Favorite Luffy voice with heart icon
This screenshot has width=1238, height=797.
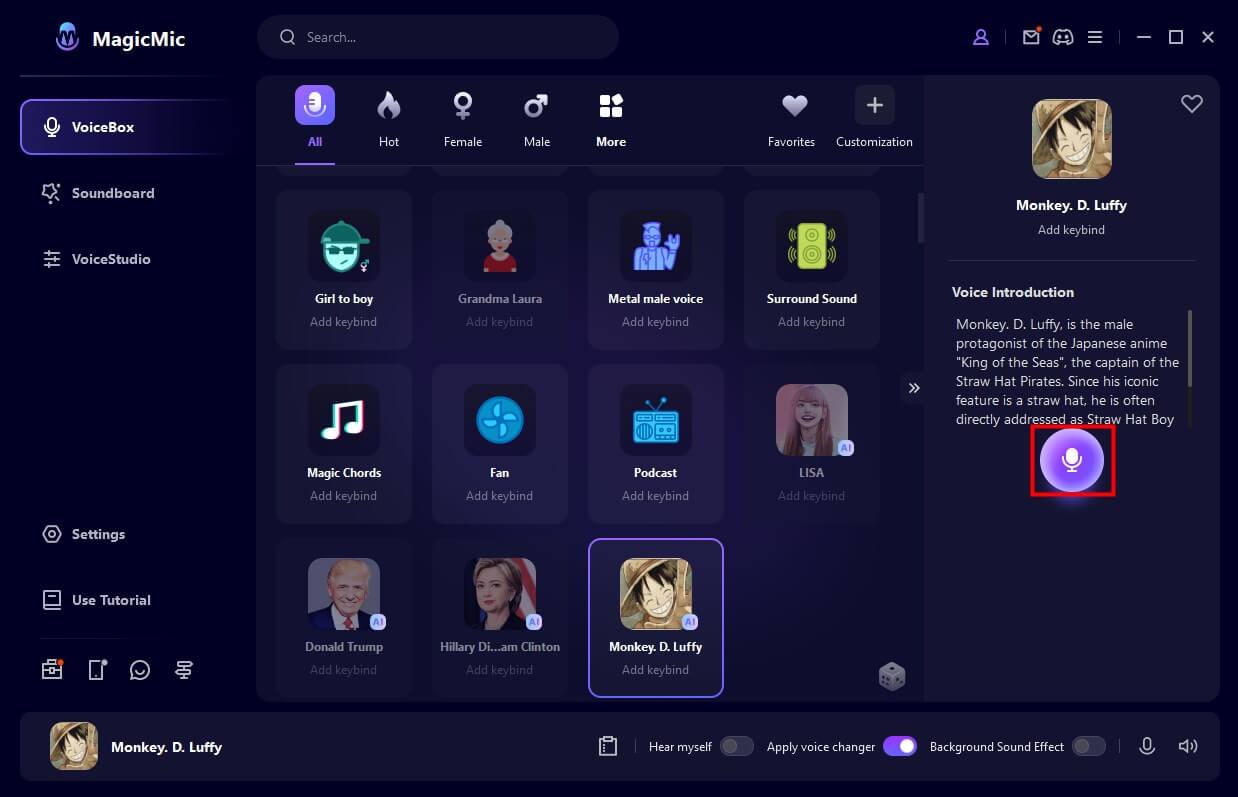[1192, 104]
